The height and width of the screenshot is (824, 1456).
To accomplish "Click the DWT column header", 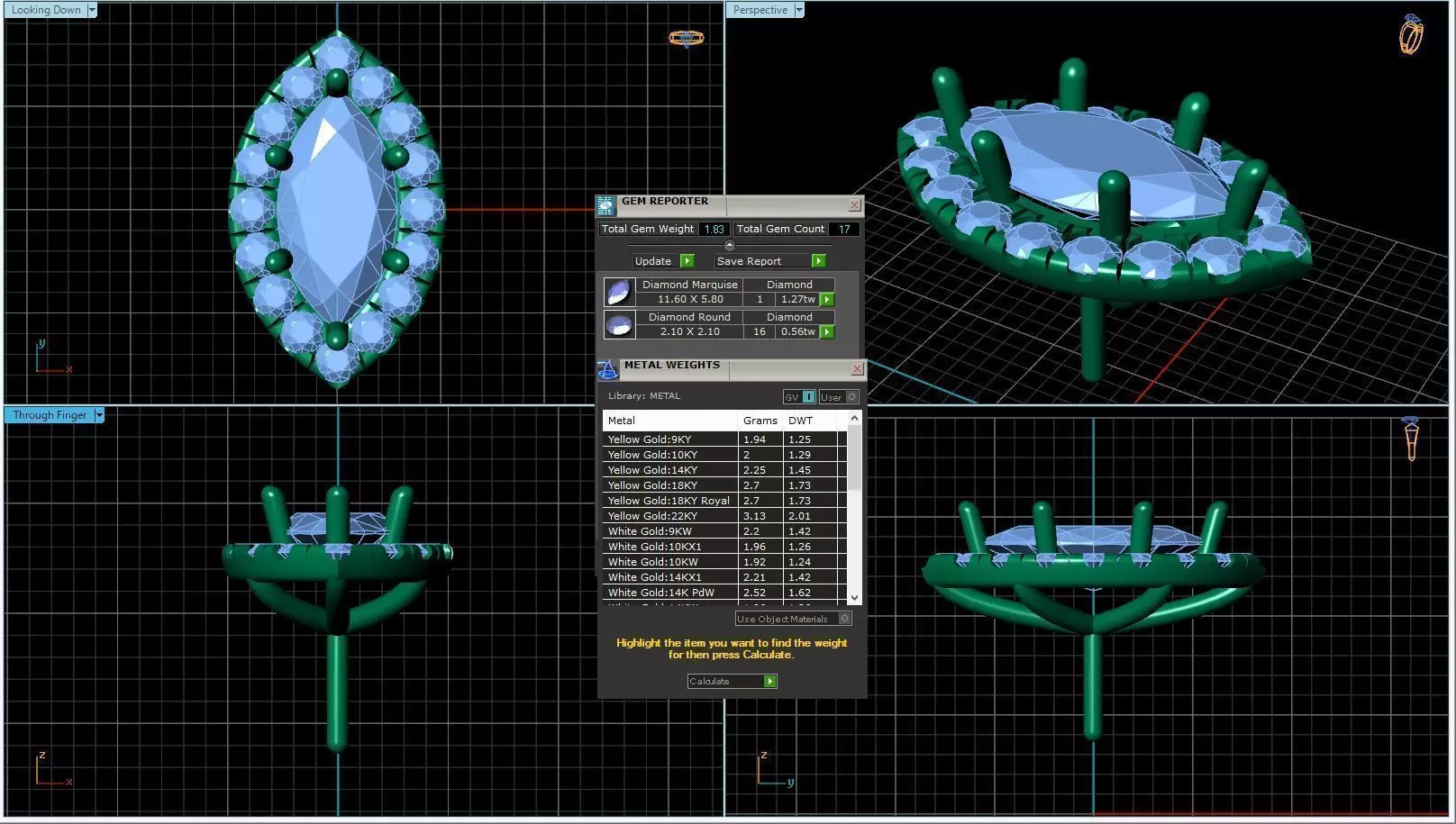I will click(811, 421).
